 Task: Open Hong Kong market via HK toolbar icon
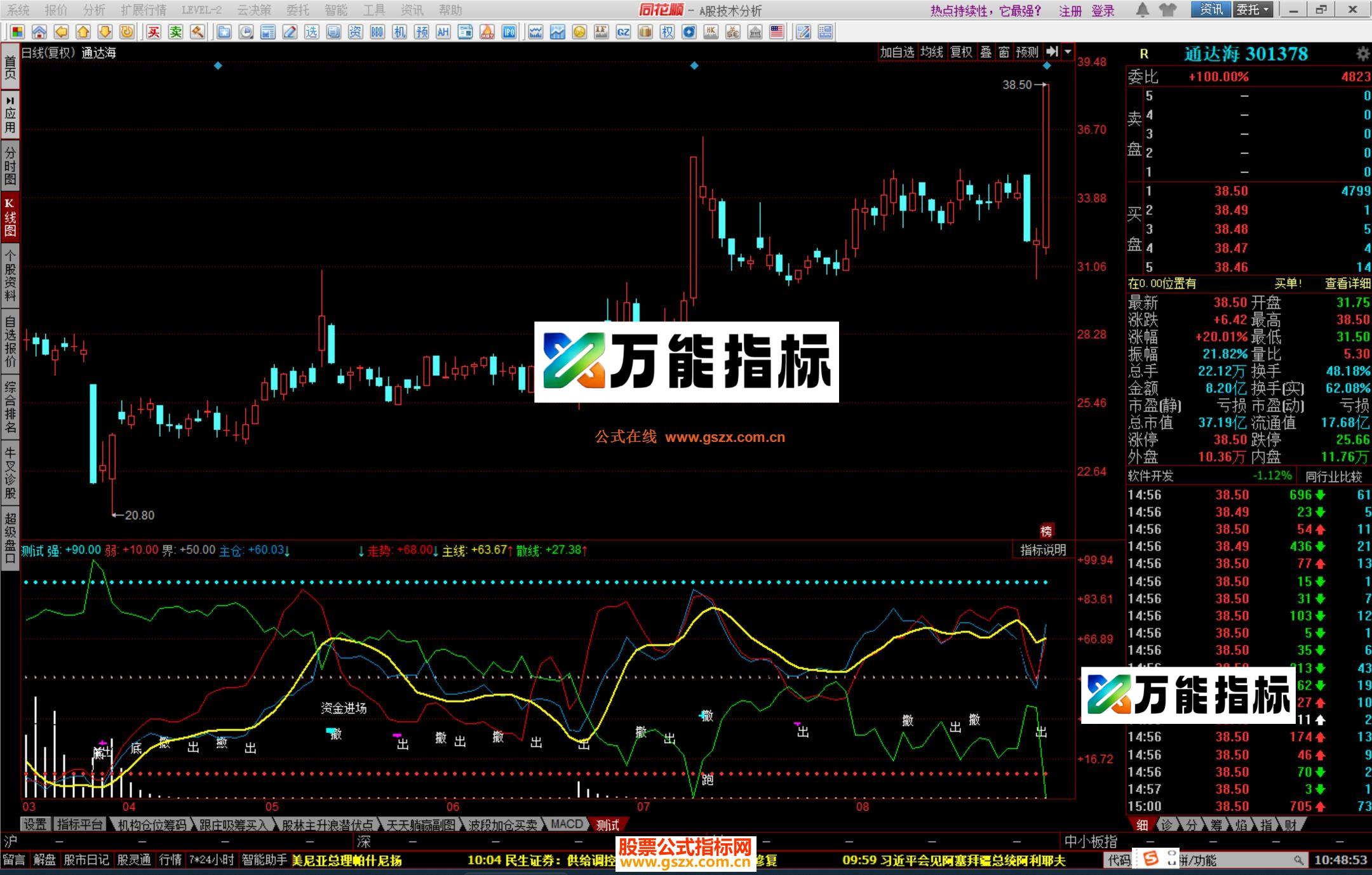[x=711, y=32]
